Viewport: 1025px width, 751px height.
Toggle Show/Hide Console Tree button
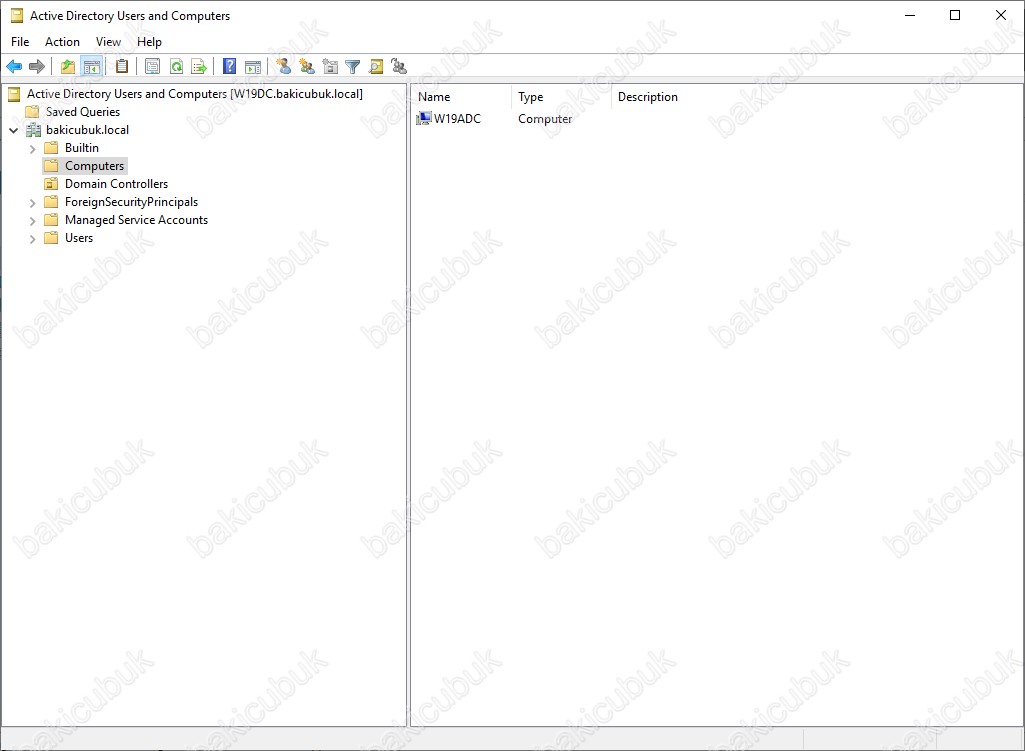click(x=92, y=66)
